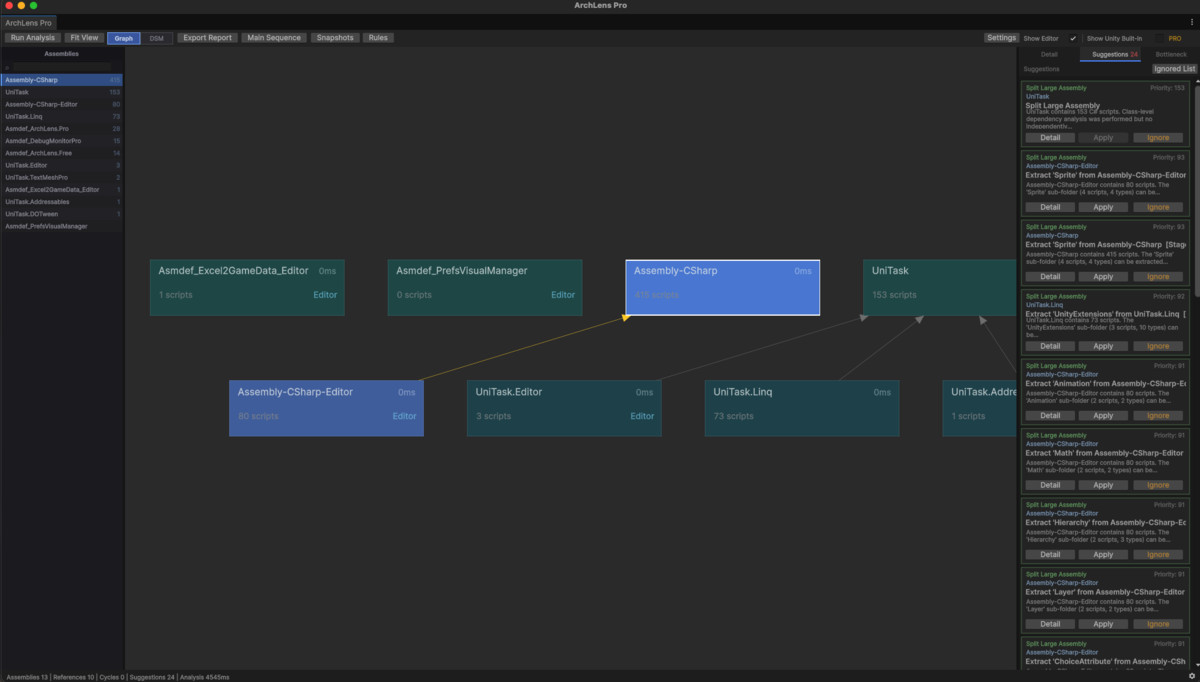Ignore the UniTask Split Large Assembly suggestion
Viewport: 1200px width, 682px height.
click(1158, 138)
